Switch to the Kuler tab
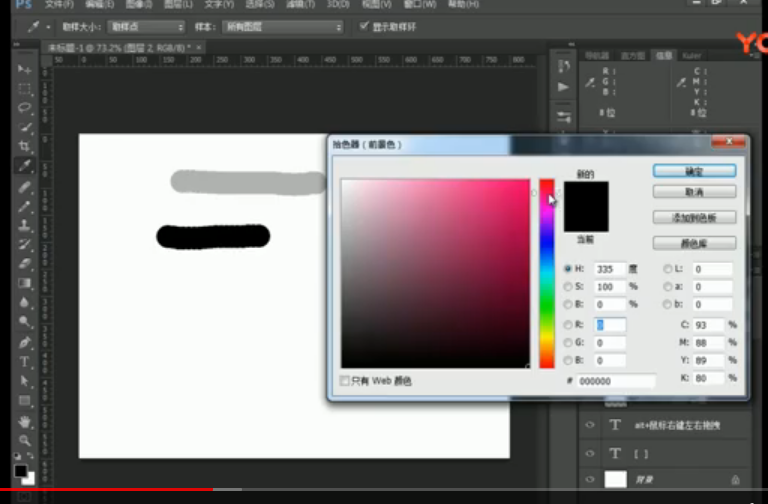The image size is (768, 504). [692, 55]
